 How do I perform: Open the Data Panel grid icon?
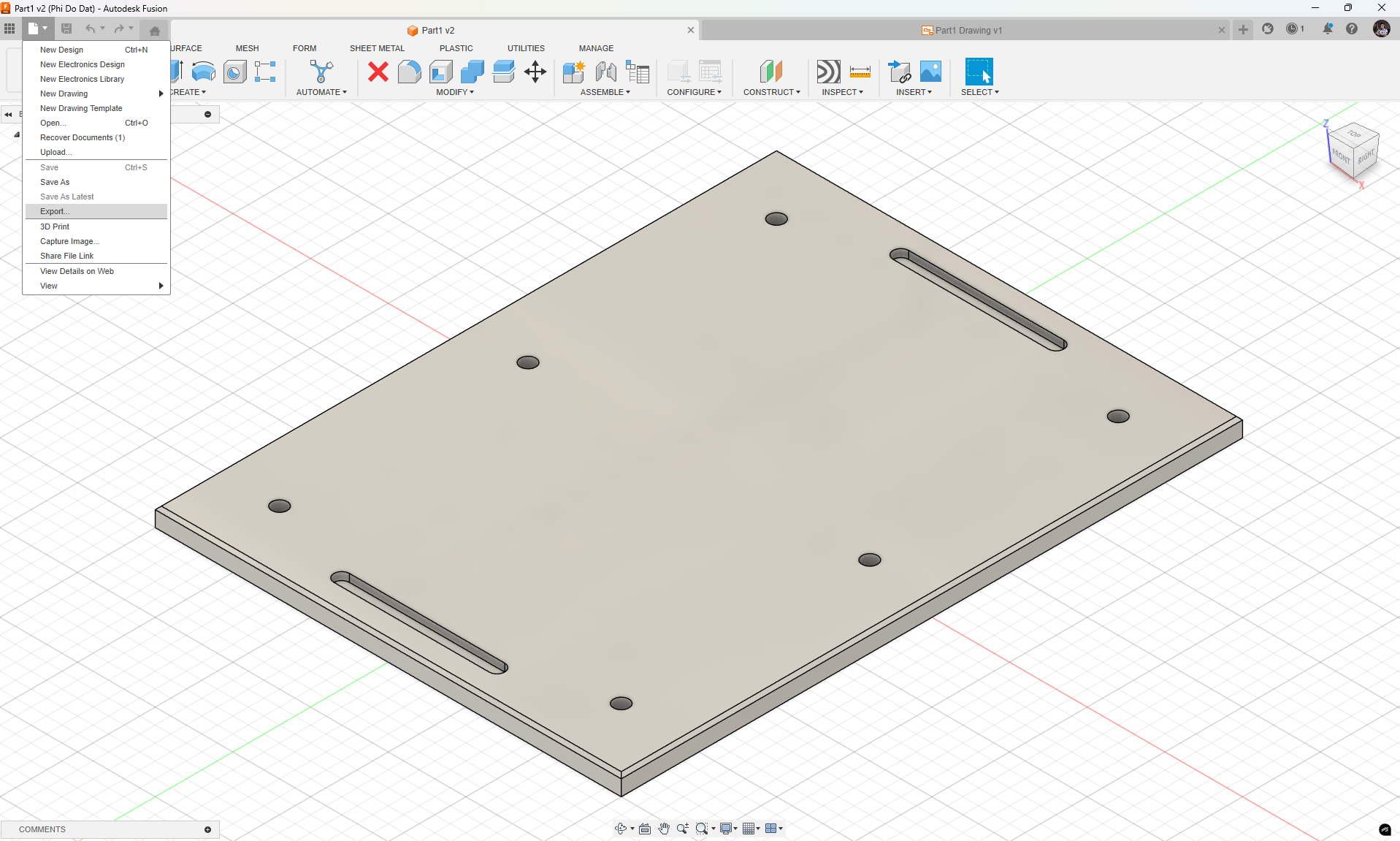pyautogui.click(x=9, y=28)
